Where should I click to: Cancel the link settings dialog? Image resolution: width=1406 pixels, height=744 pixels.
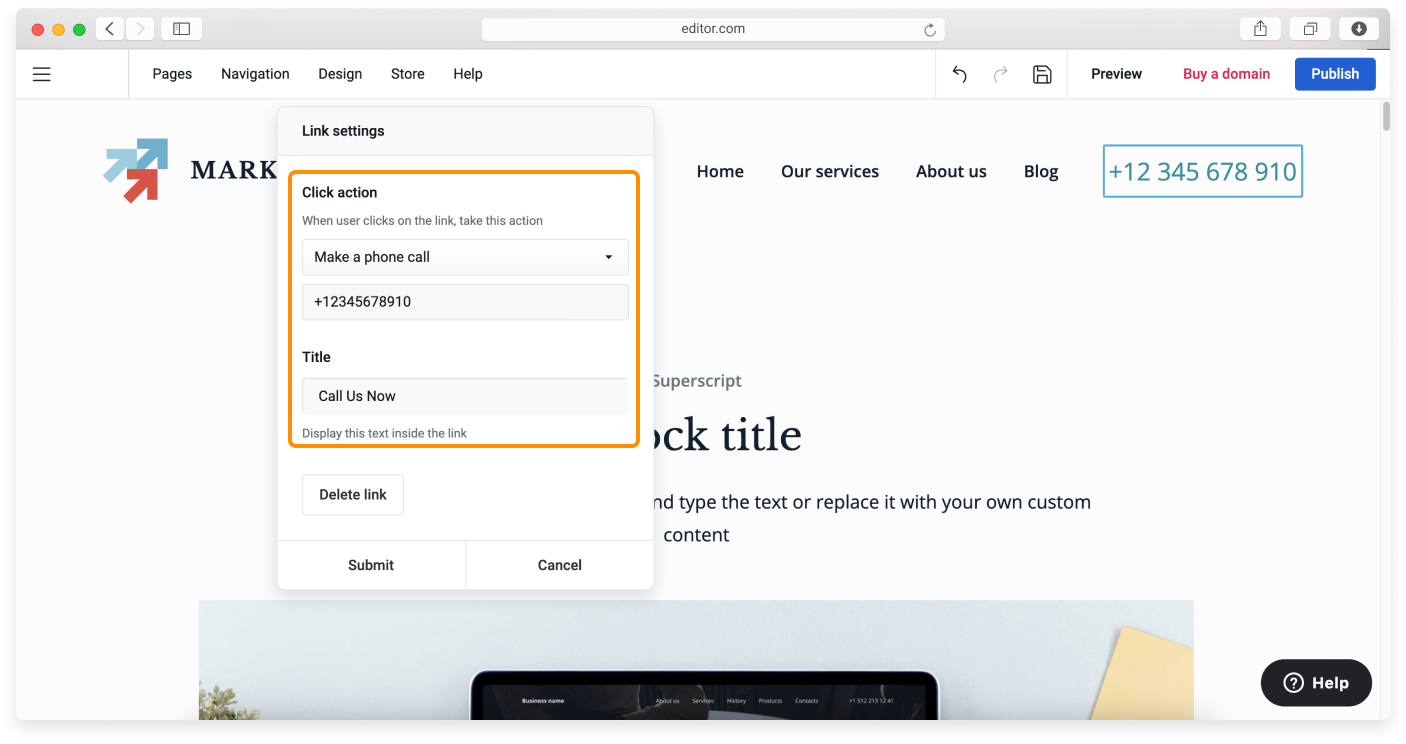click(560, 565)
